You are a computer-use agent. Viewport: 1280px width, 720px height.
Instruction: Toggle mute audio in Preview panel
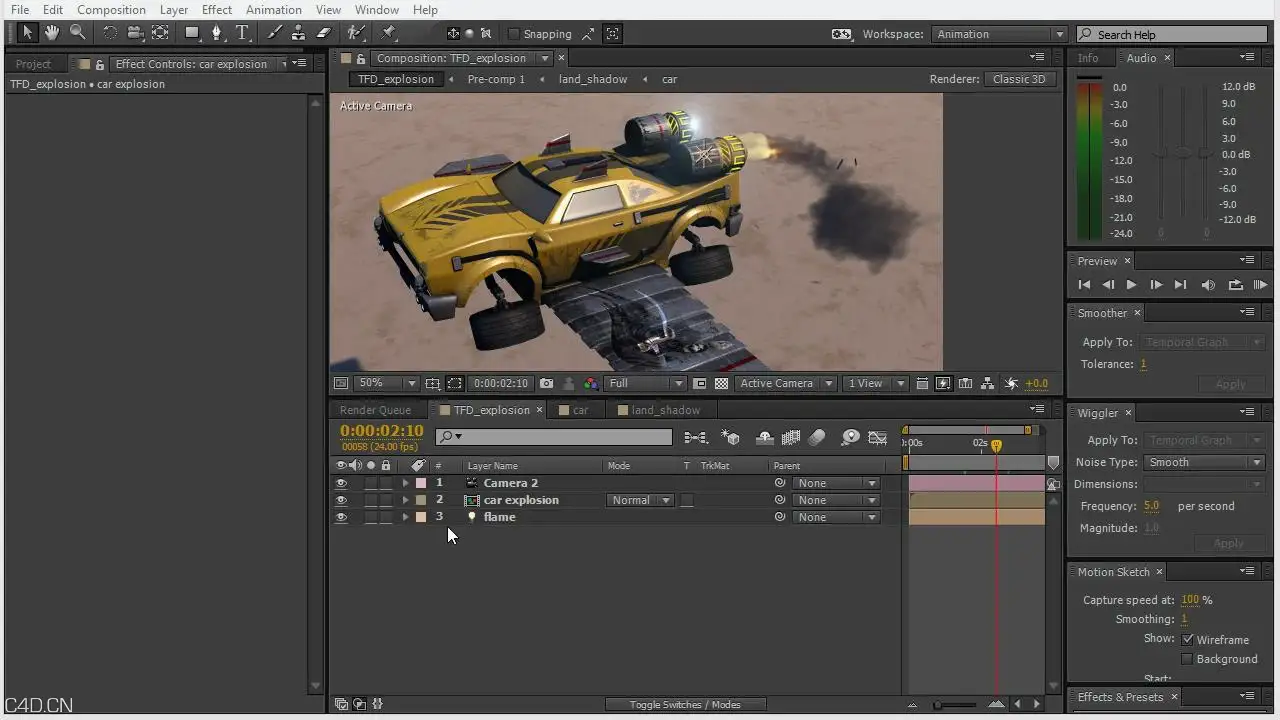click(x=1208, y=285)
